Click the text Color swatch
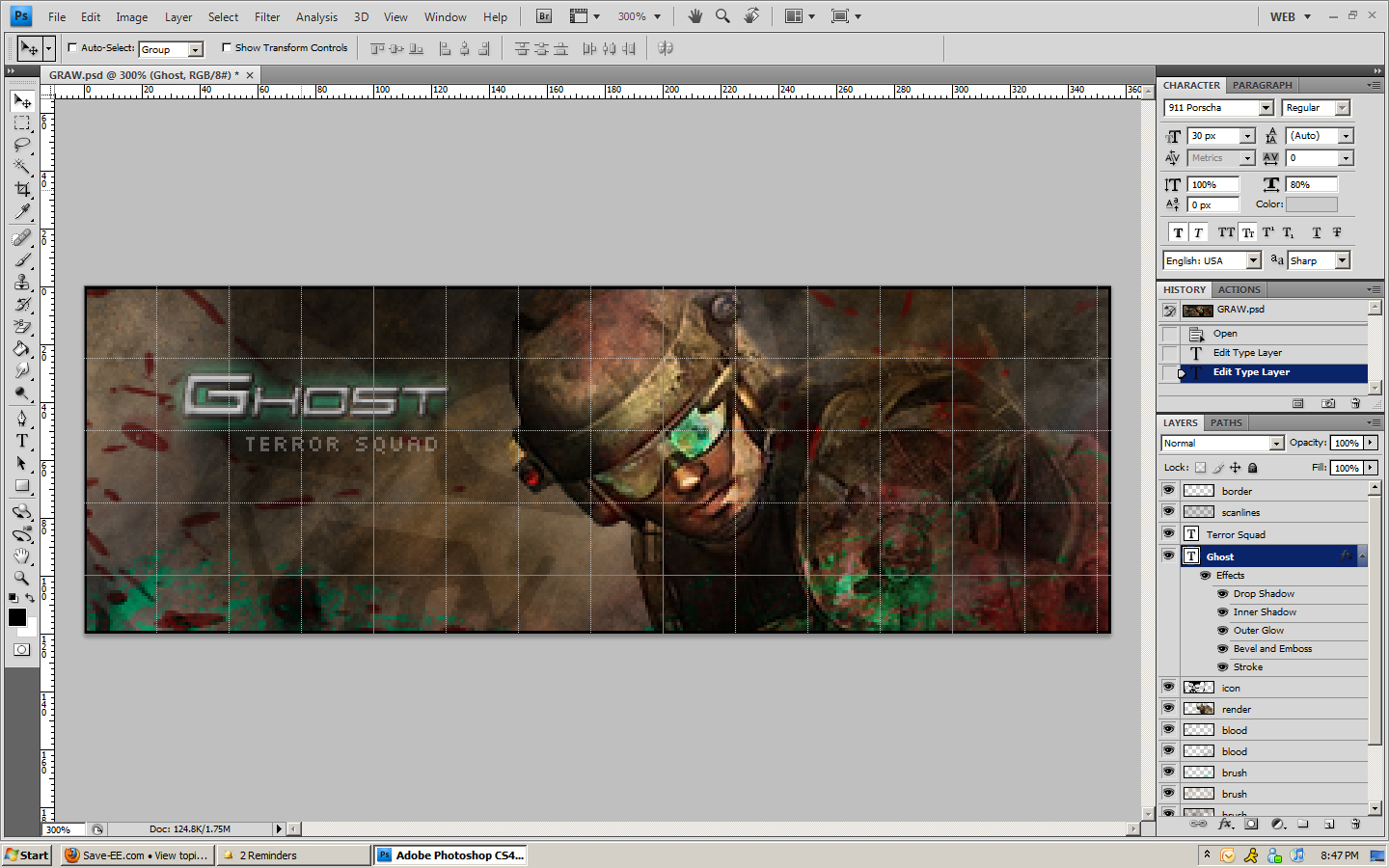 tap(1311, 204)
